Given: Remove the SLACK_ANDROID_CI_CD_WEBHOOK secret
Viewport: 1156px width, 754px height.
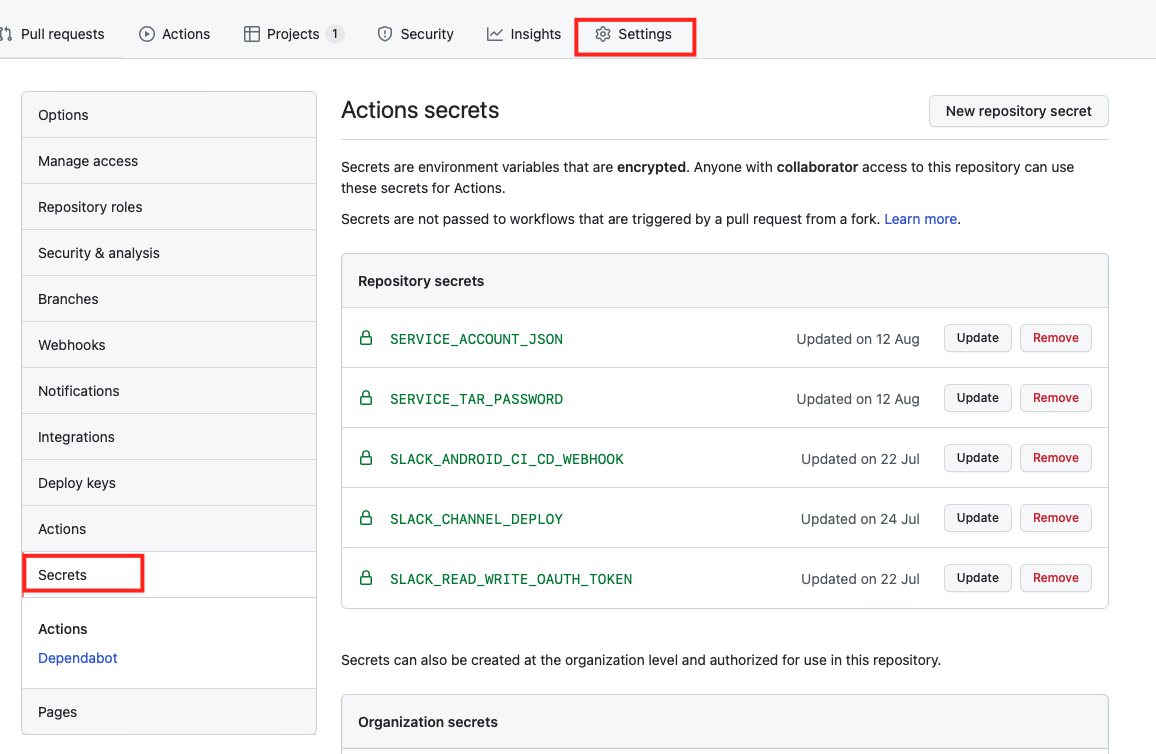Looking at the screenshot, I should (1056, 458).
